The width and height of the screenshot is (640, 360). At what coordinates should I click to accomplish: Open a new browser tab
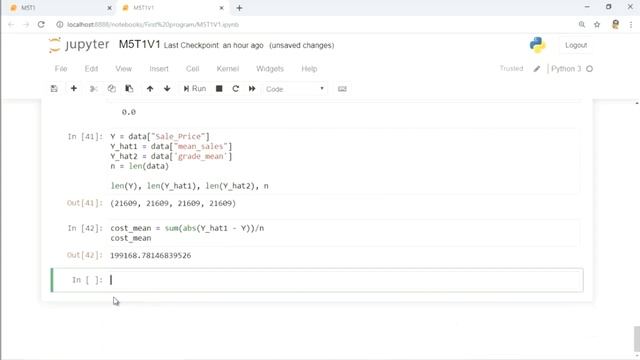tap(240, 8)
